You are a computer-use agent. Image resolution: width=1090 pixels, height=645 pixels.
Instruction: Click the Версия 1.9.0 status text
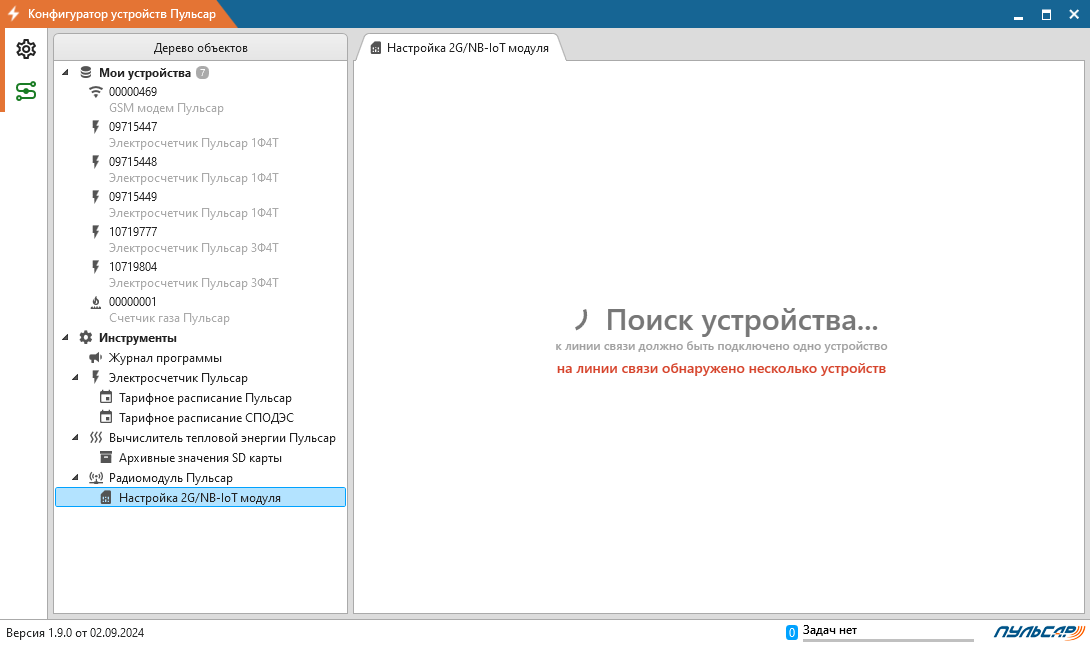(75, 632)
